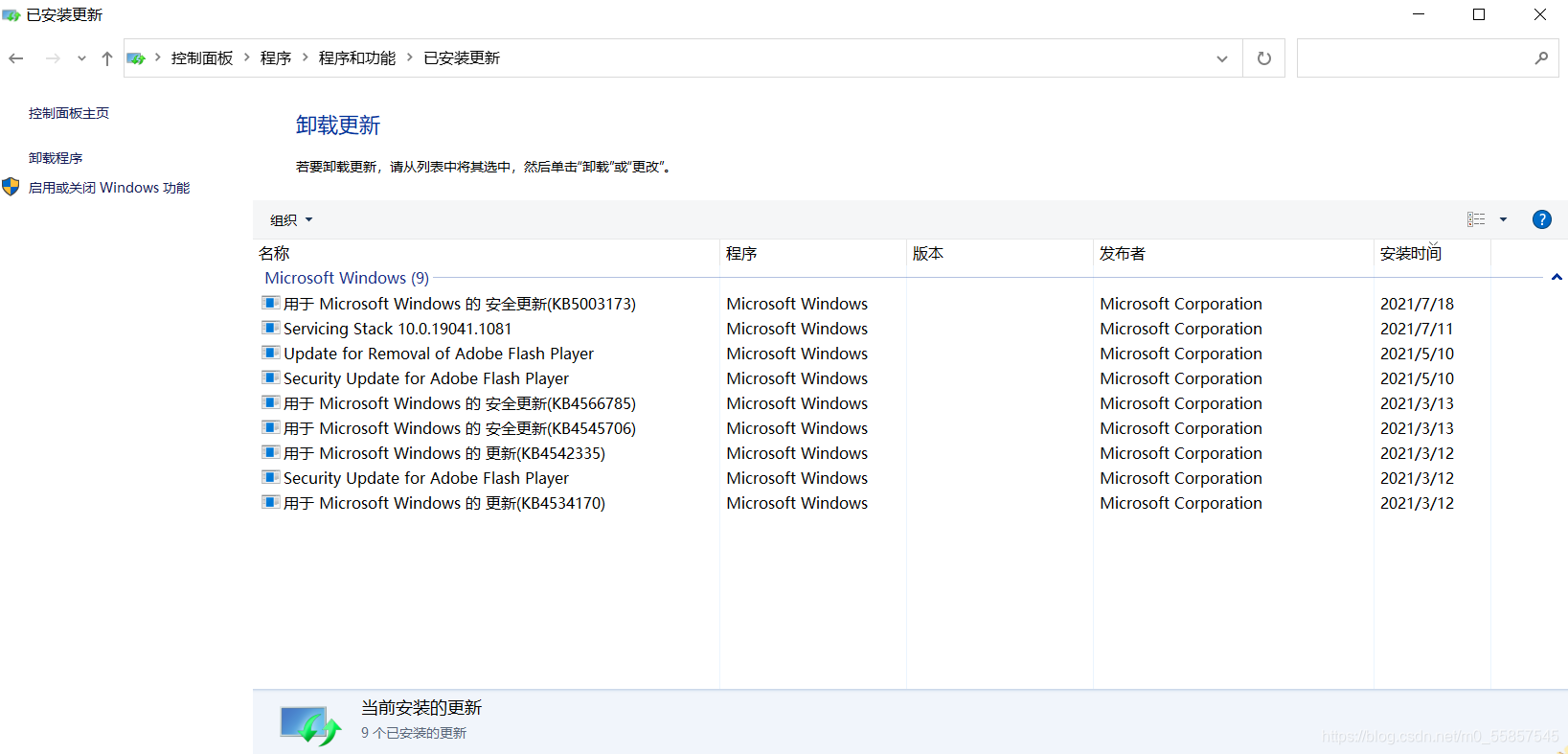Click install date 2021/7/18

pyautogui.click(x=1417, y=304)
